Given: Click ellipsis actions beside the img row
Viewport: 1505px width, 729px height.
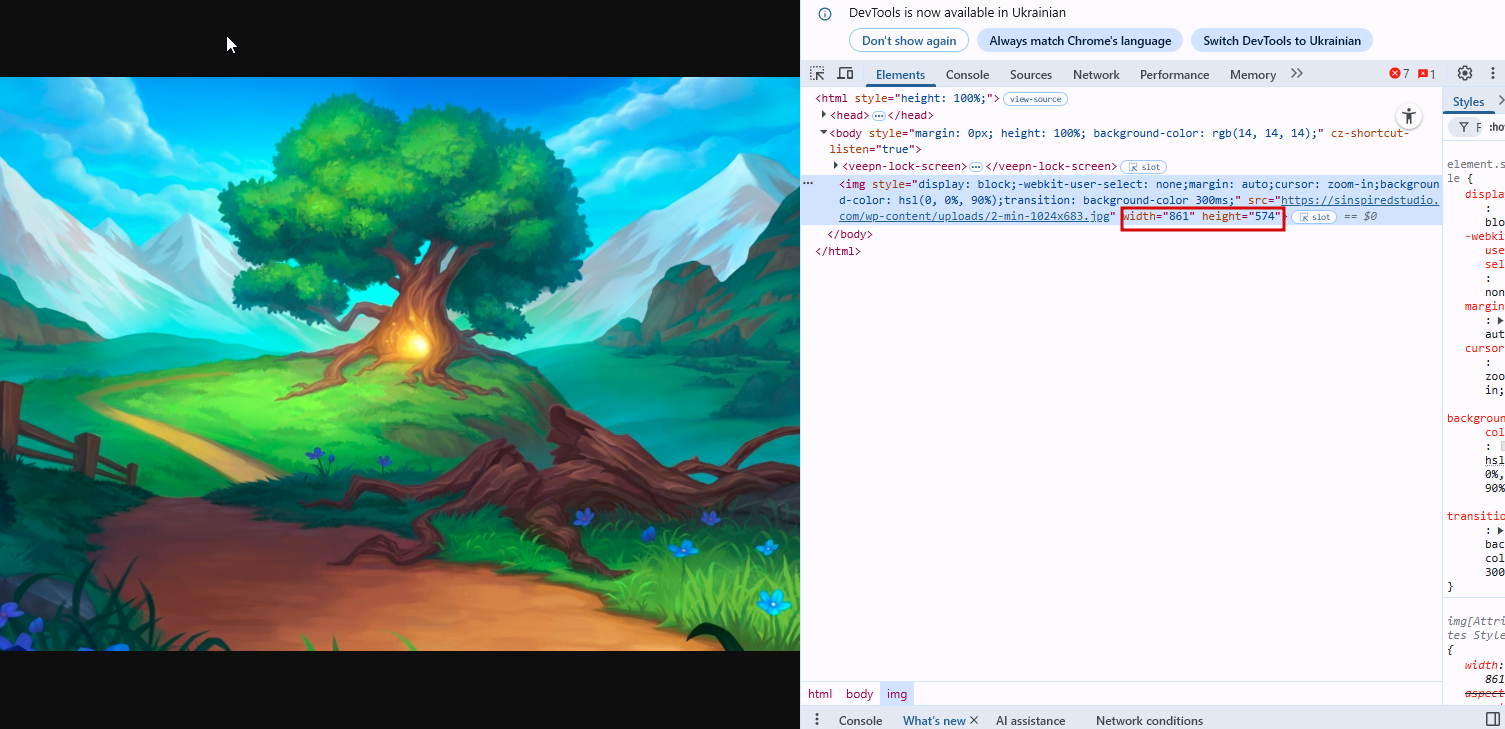Looking at the screenshot, I should coord(808,183).
